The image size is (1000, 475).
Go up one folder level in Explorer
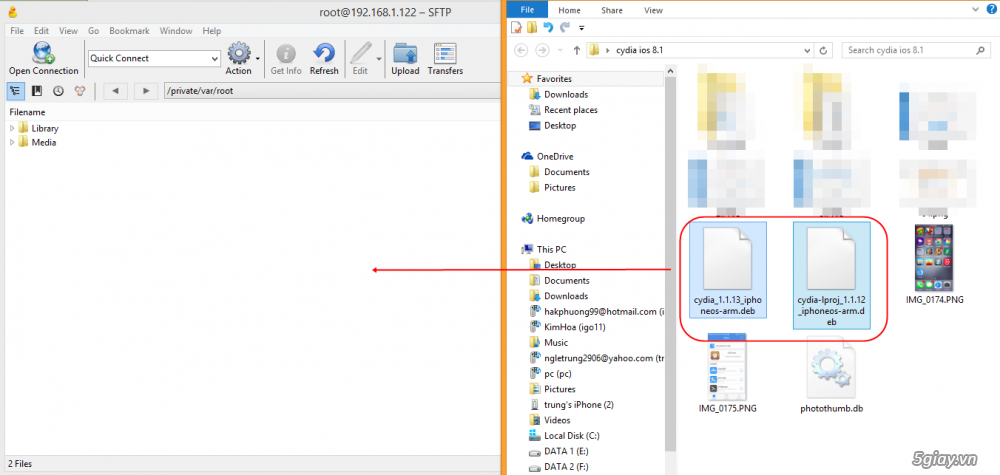coord(577,50)
